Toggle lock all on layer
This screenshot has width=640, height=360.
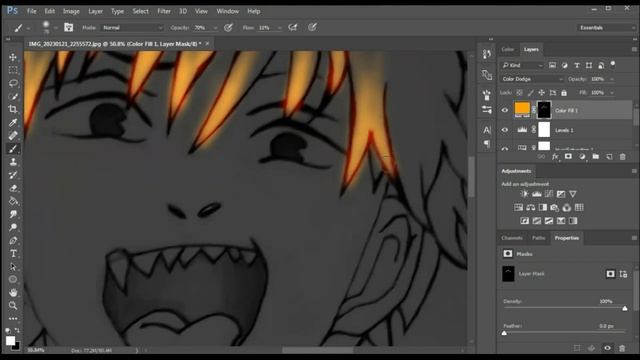point(564,93)
